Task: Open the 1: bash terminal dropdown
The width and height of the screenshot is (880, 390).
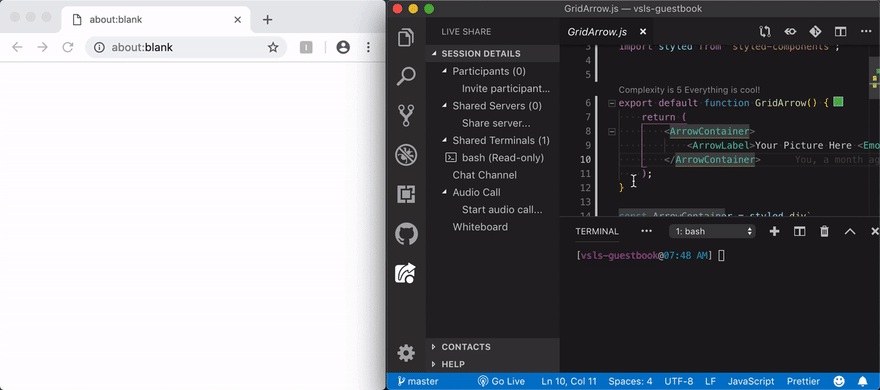Action: pyautogui.click(x=712, y=231)
